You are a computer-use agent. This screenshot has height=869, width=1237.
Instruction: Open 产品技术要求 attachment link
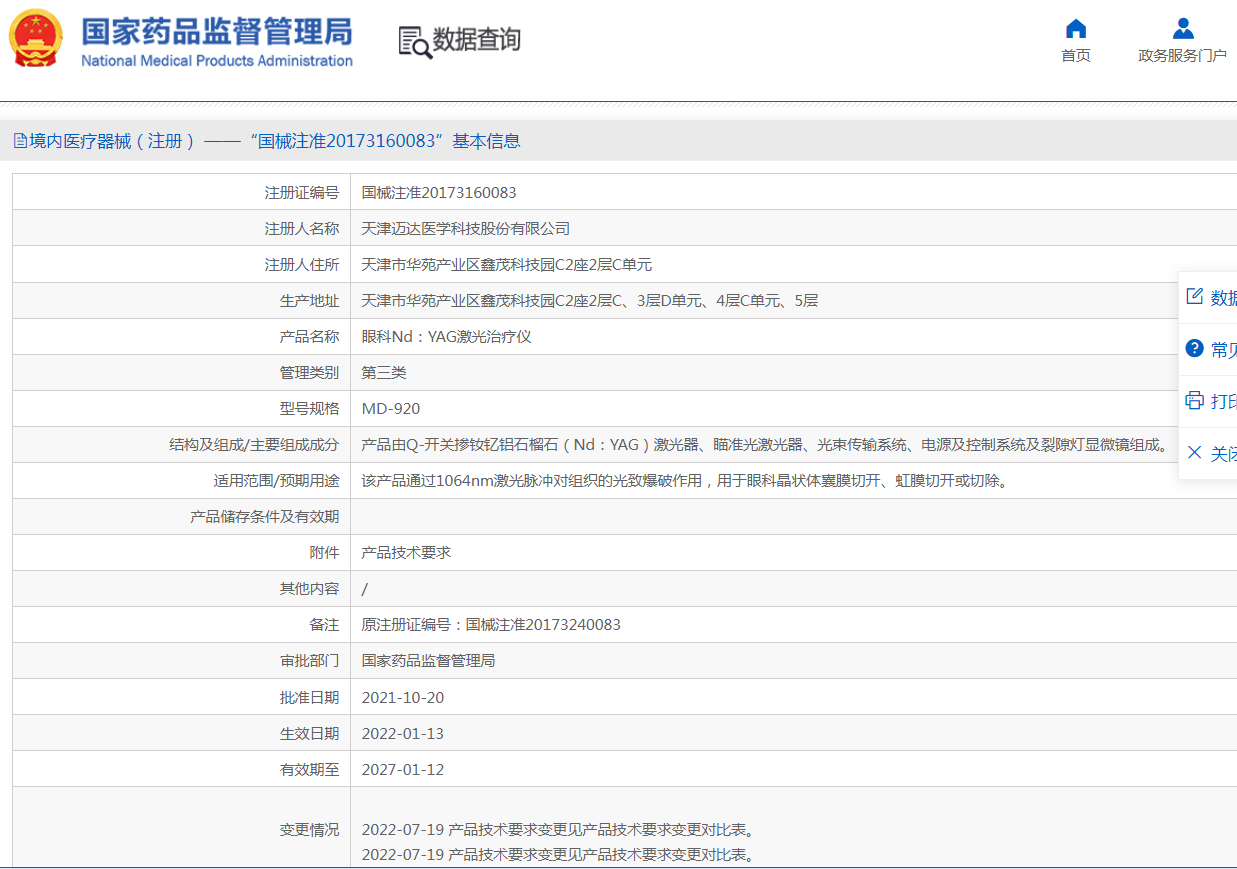406,553
